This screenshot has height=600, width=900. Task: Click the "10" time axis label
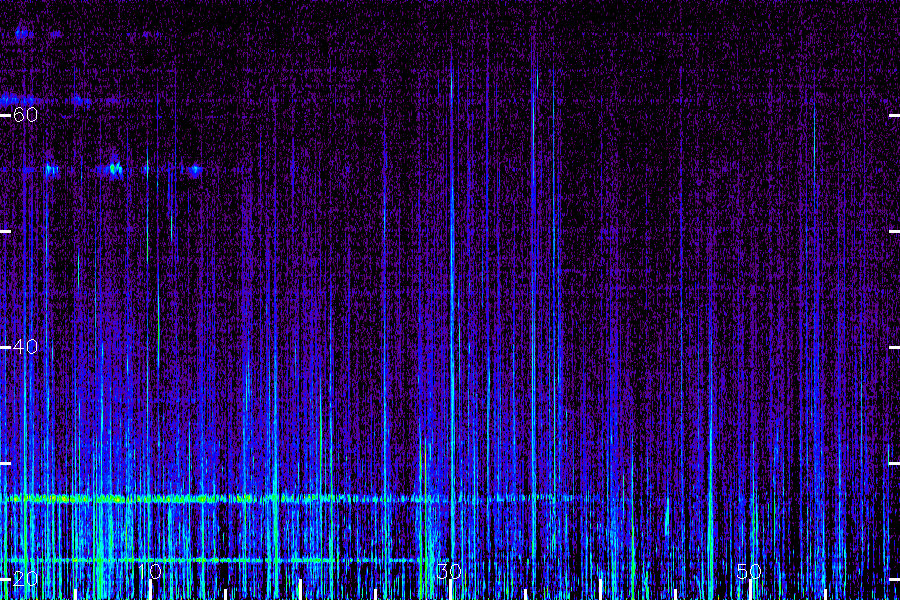150,571
